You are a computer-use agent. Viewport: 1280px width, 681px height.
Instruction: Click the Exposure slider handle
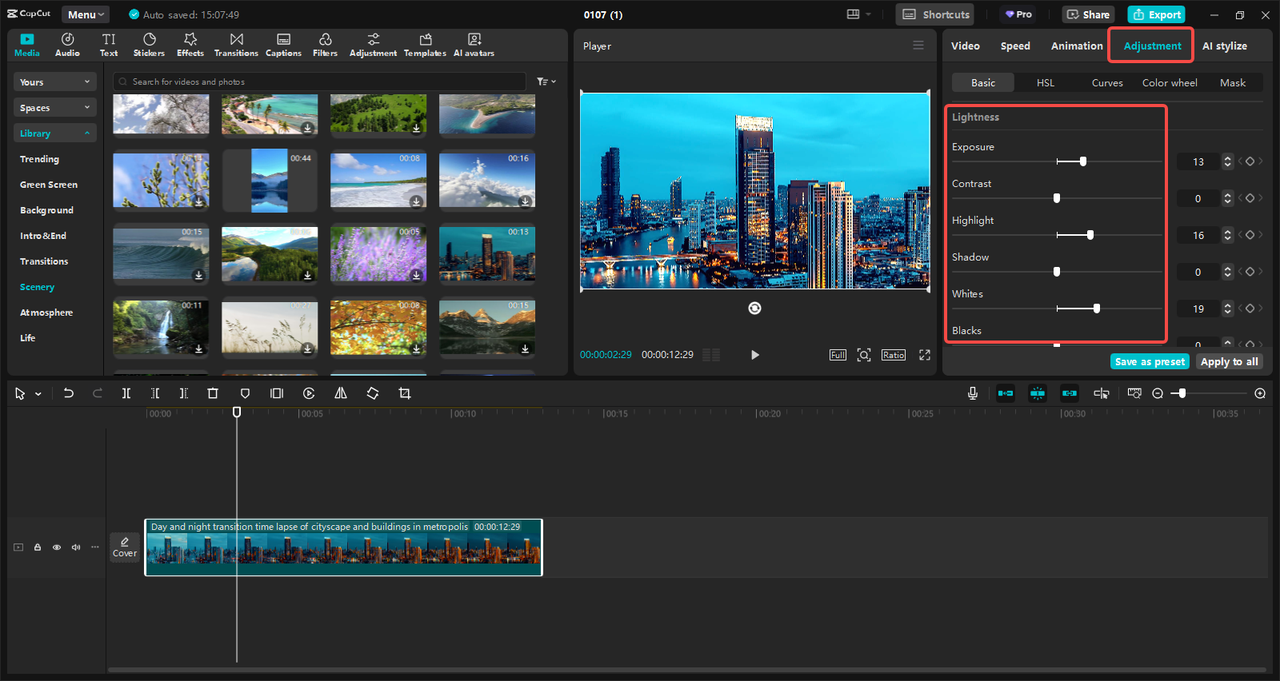click(1083, 161)
